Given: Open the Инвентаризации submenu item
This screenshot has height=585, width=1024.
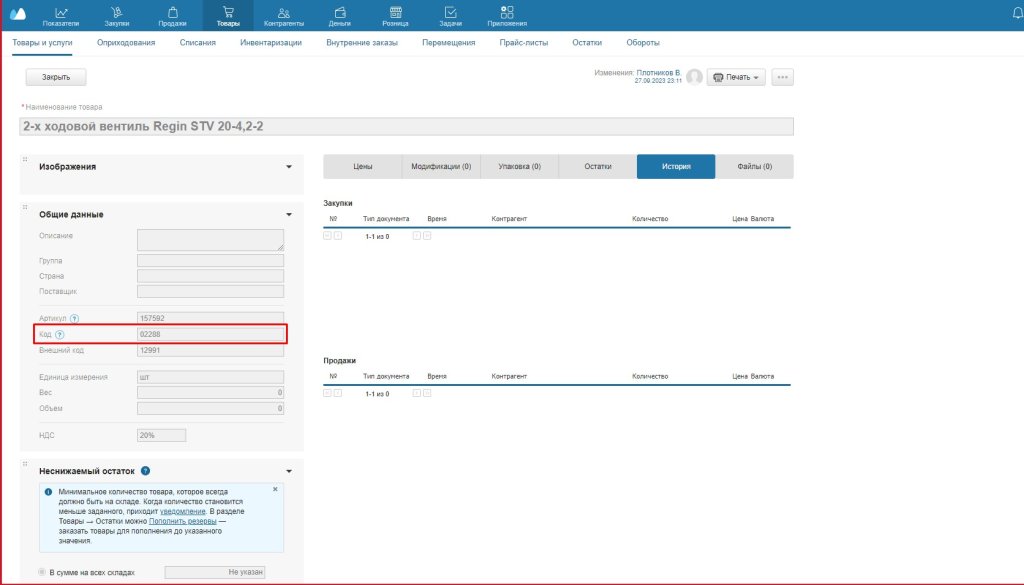Looking at the screenshot, I should tap(270, 43).
